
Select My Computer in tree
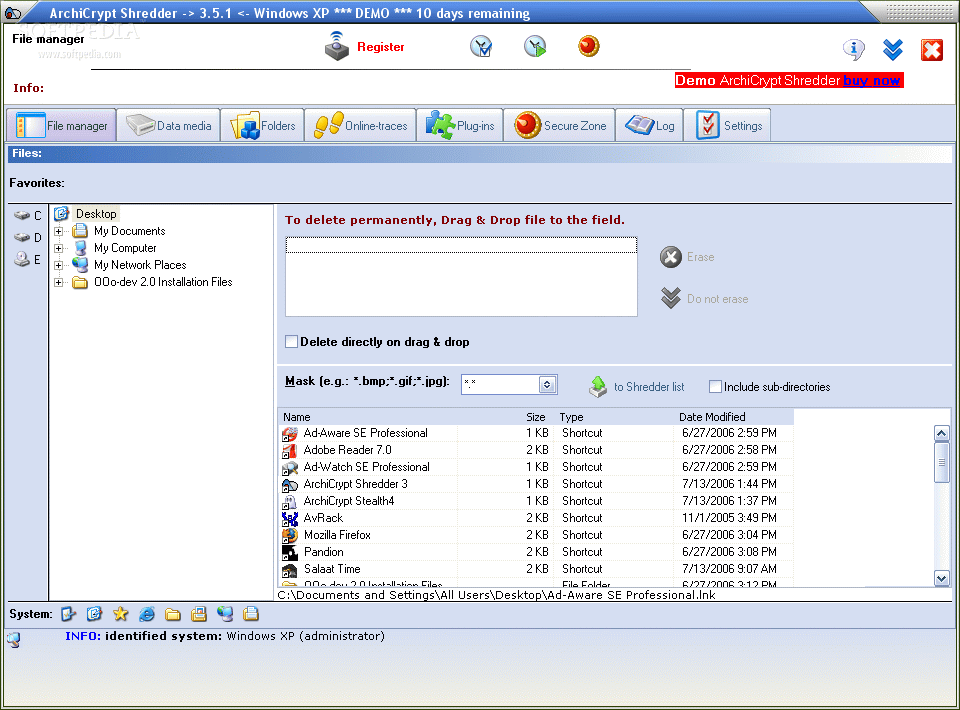point(125,248)
